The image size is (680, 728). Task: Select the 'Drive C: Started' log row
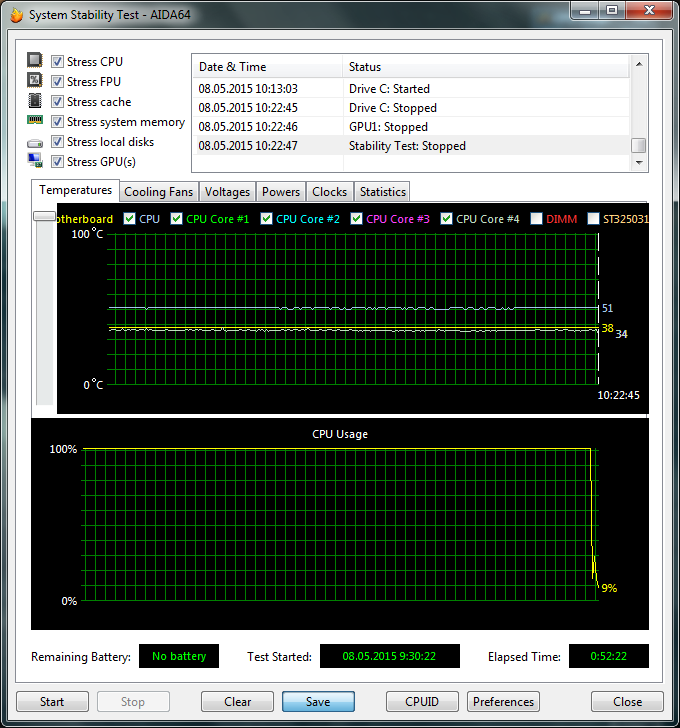tap(411, 88)
